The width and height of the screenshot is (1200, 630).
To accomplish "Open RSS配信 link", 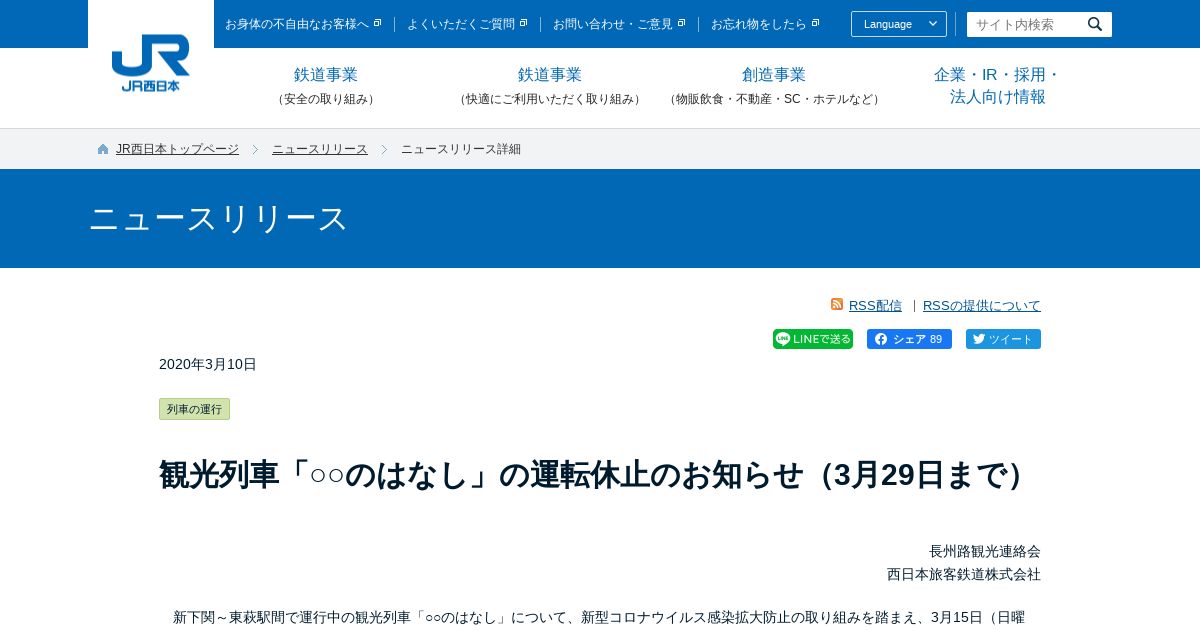I will click(x=875, y=305).
